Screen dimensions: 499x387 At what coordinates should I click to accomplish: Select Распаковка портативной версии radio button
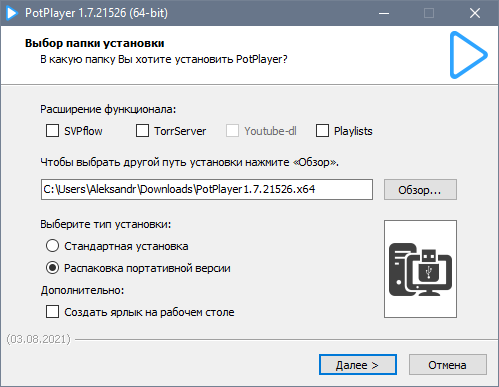coord(52,268)
